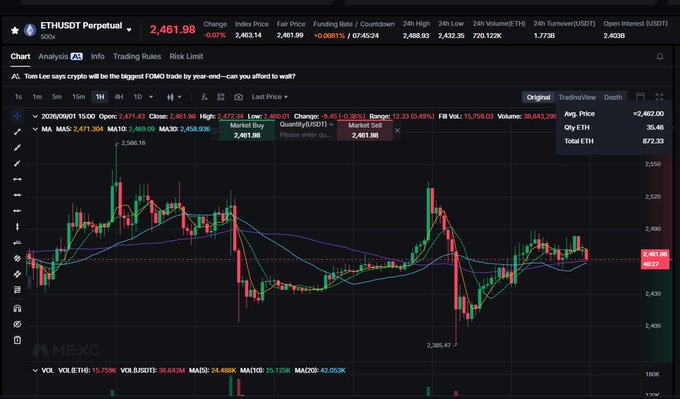Click the 24h Low 2,432.35 value

point(451,36)
